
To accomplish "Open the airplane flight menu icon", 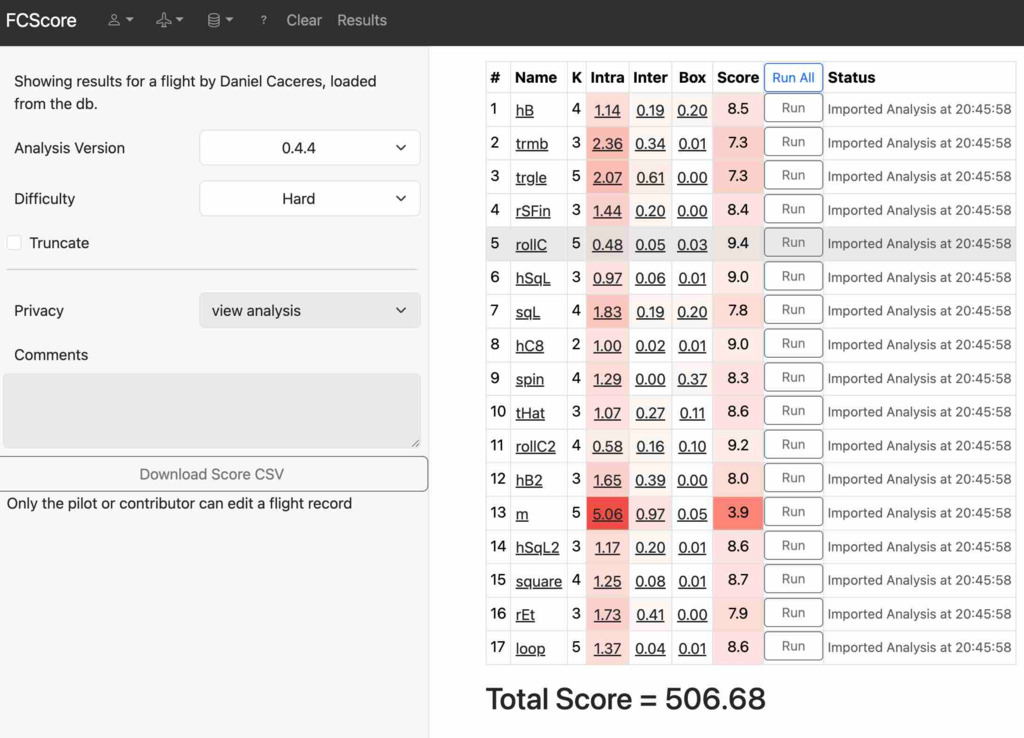I will pyautogui.click(x=169, y=20).
